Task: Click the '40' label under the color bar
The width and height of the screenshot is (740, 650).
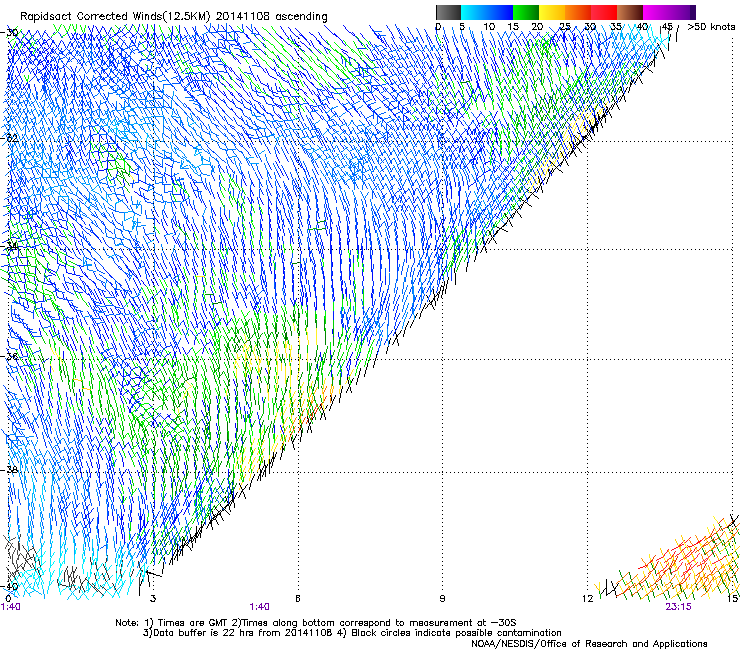Action: pyautogui.click(x=642, y=26)
